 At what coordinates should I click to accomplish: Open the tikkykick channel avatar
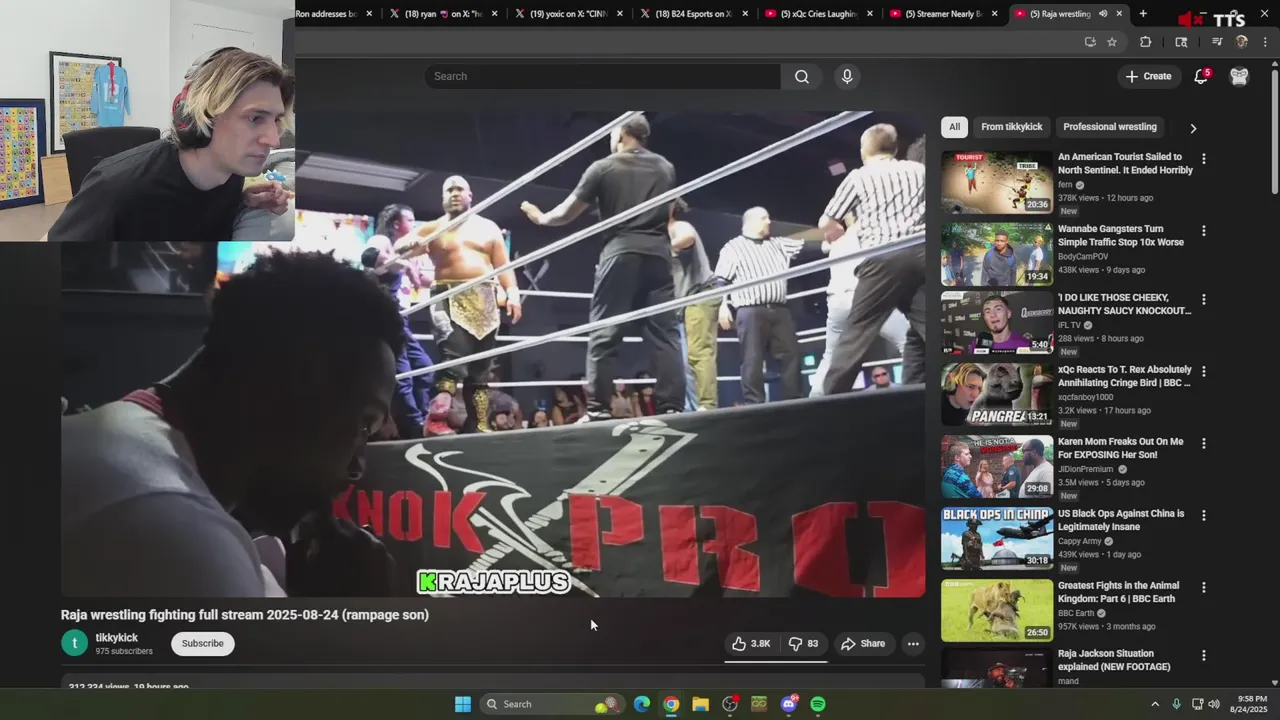click(x=75, y=643)
